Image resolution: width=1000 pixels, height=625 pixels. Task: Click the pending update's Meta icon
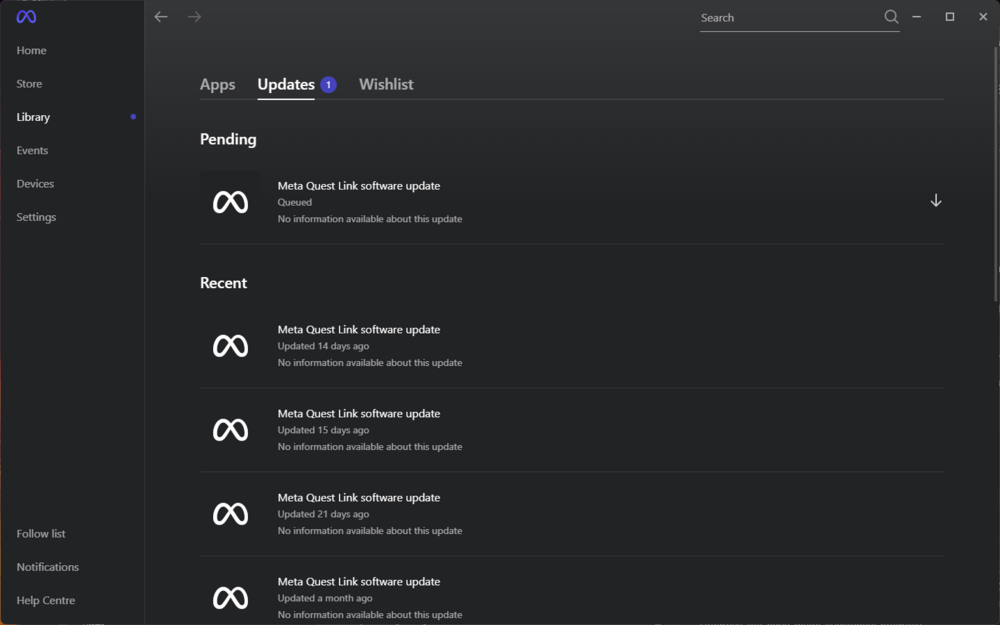point(231,202)
